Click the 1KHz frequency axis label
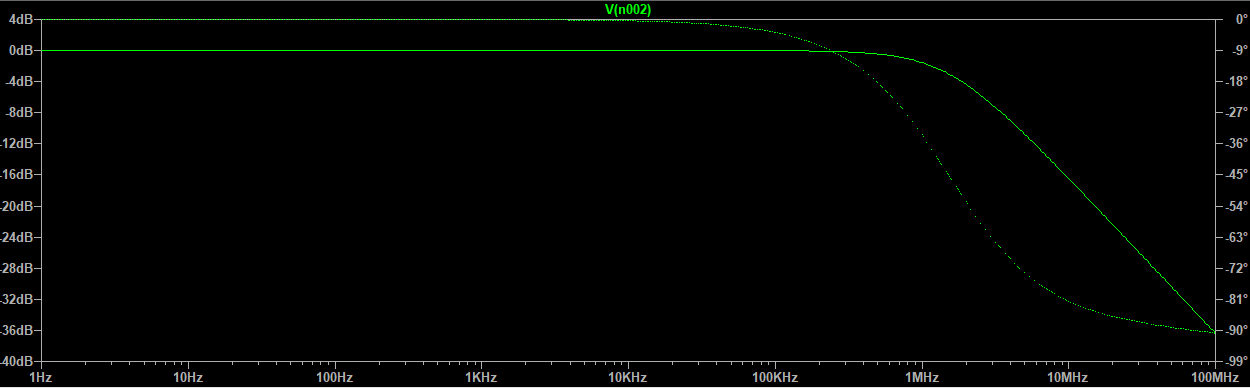 tap(481, 377)
